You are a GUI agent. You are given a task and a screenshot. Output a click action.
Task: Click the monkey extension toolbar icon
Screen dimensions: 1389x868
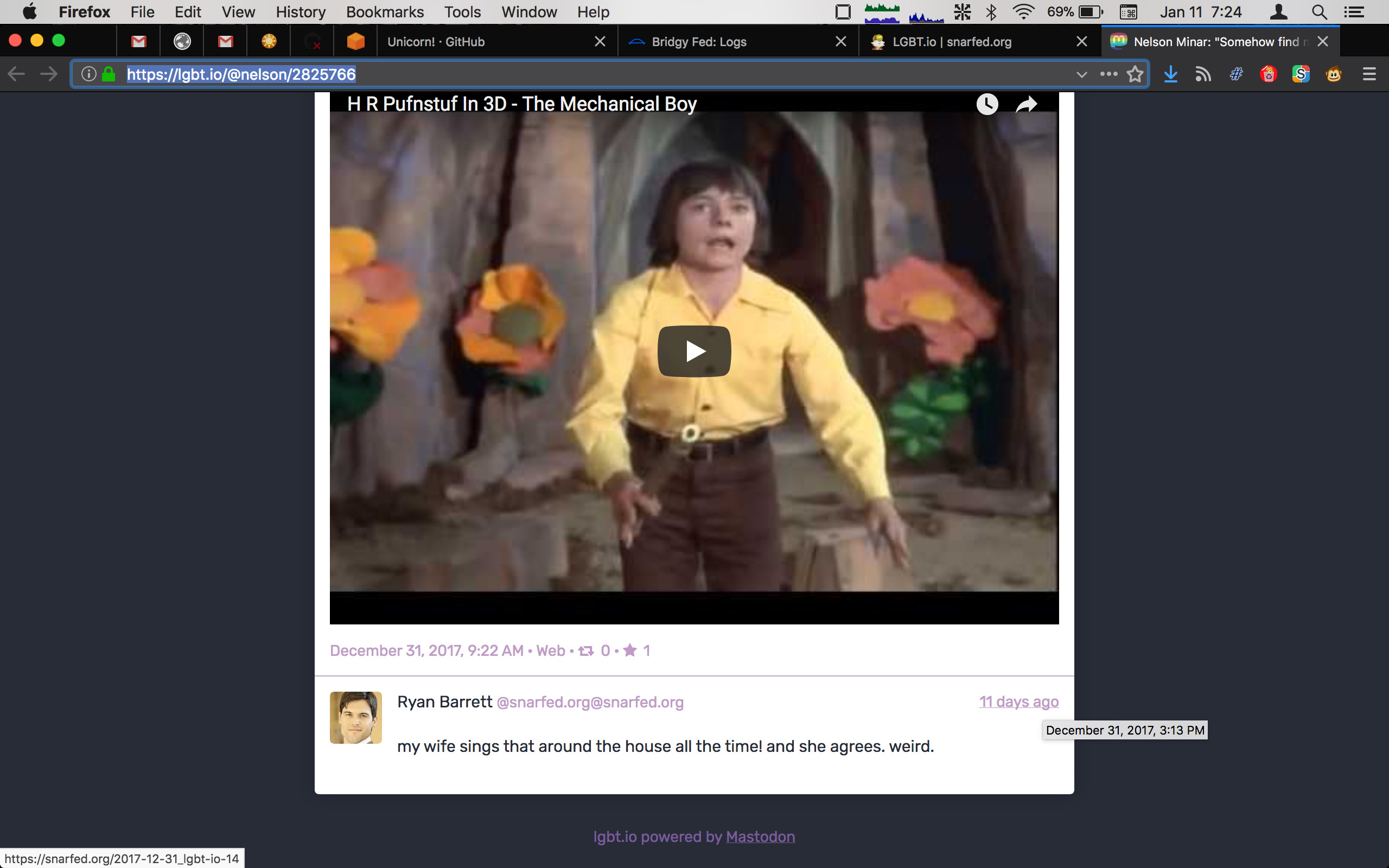pos(1334,74)
